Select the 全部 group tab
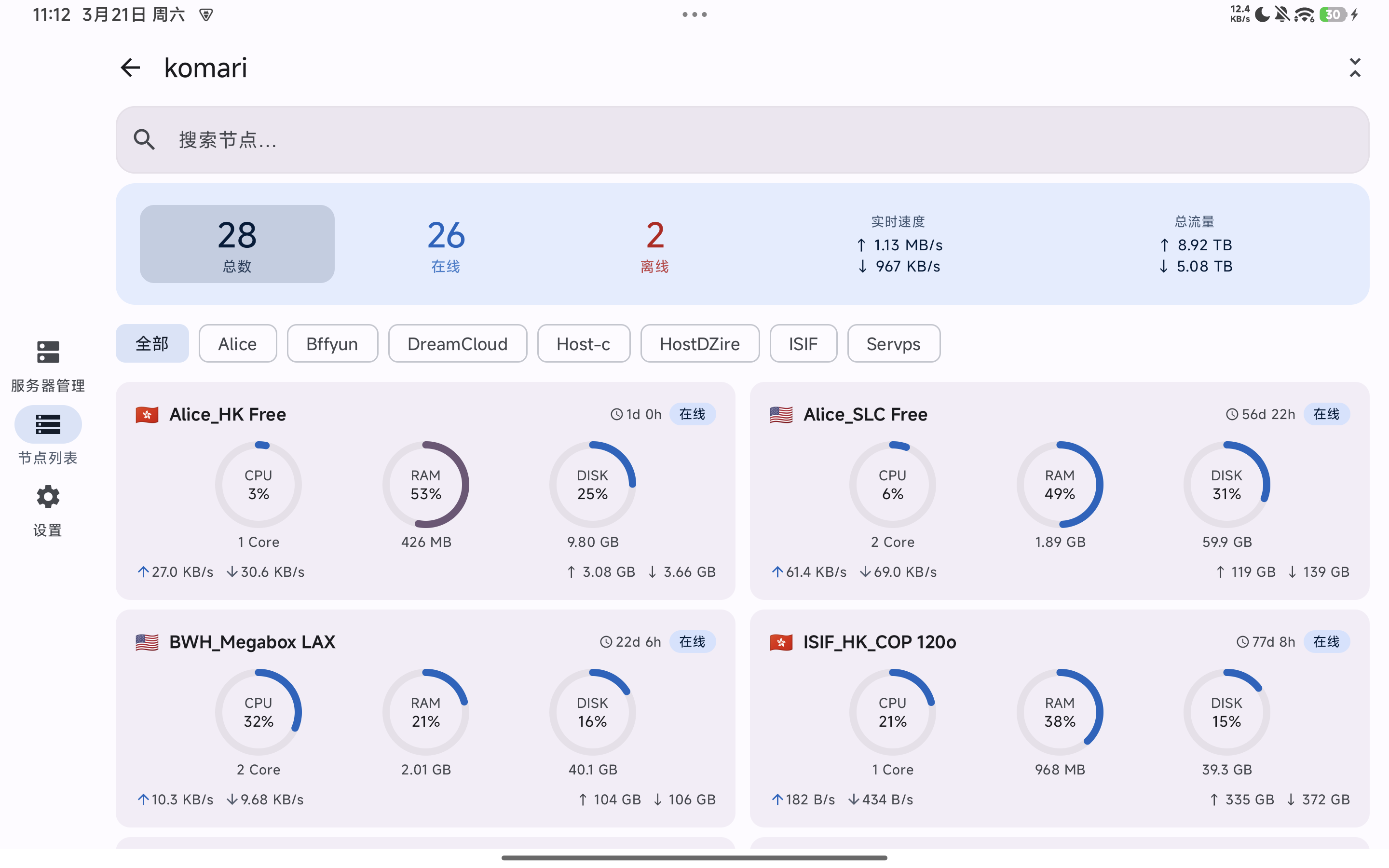The height and width of the screenshot is (868, 1389). pyautogui.click(x=152, y=344)
